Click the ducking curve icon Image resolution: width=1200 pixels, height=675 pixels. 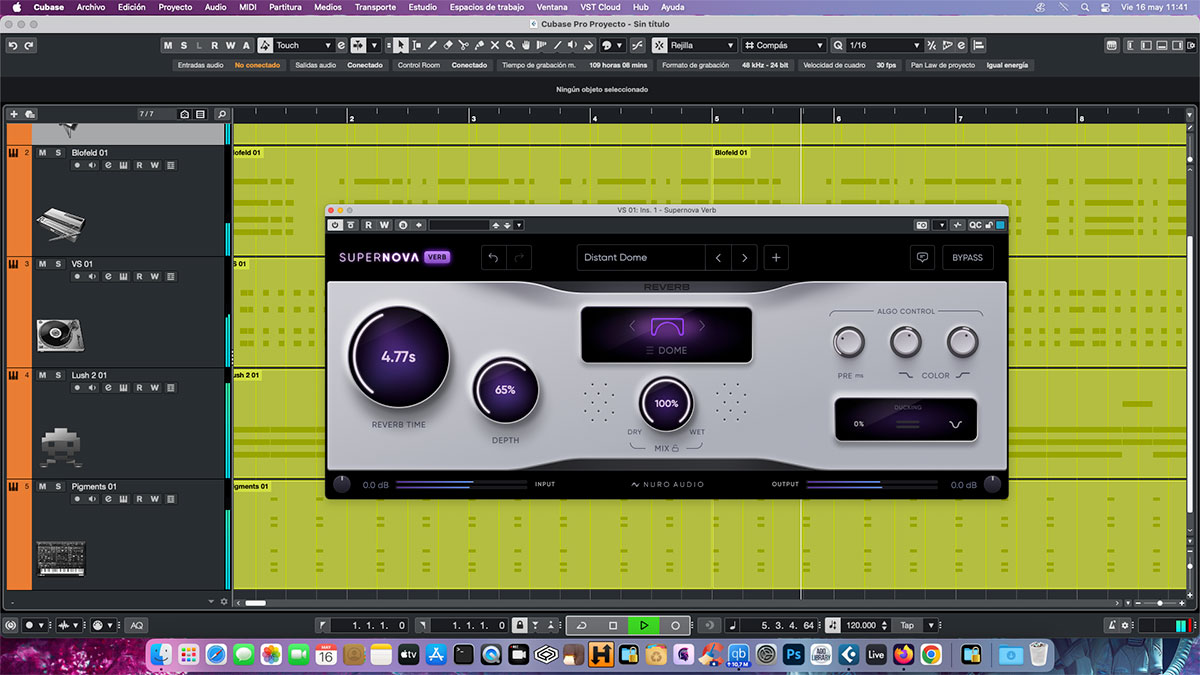click(956, 424)
